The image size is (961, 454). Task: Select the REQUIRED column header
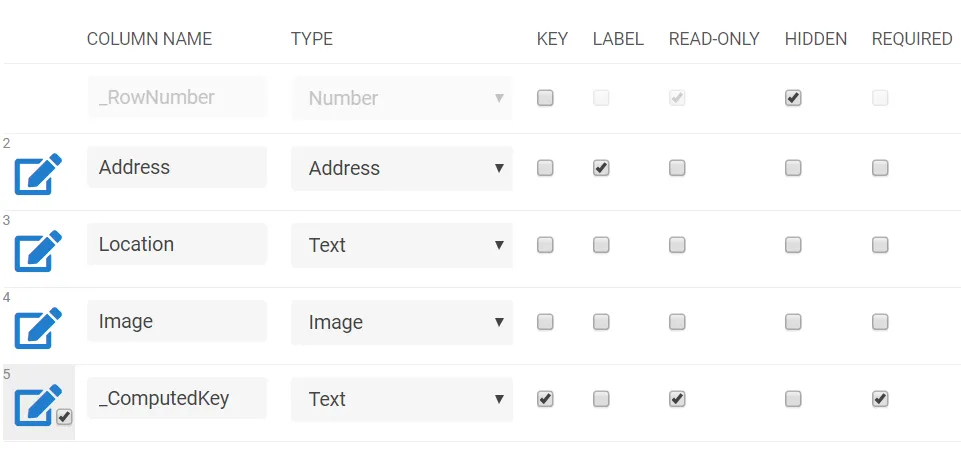(x=912, y=39)
